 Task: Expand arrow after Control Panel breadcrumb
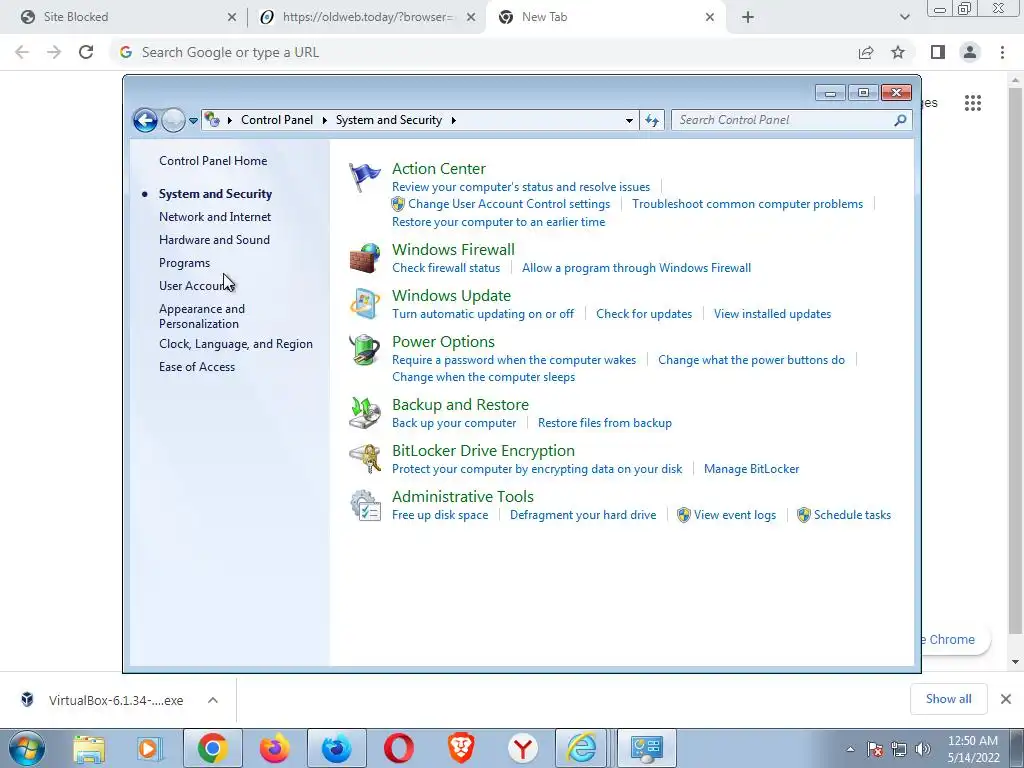point(325,120)
